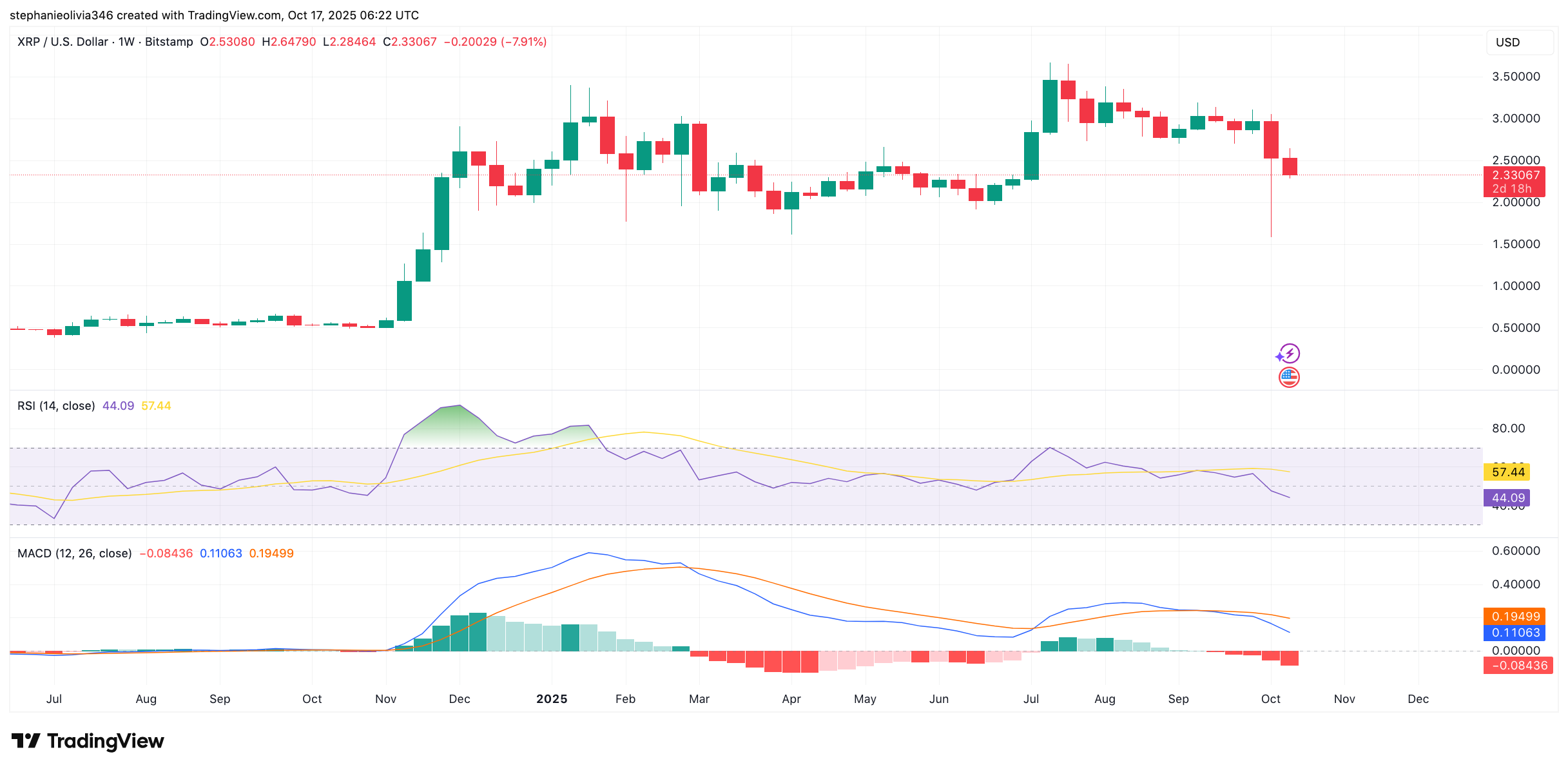Click the MACD (12, 26, close) indicator label
Viewport: 1568px width, 770px height.
coord(74,553)
